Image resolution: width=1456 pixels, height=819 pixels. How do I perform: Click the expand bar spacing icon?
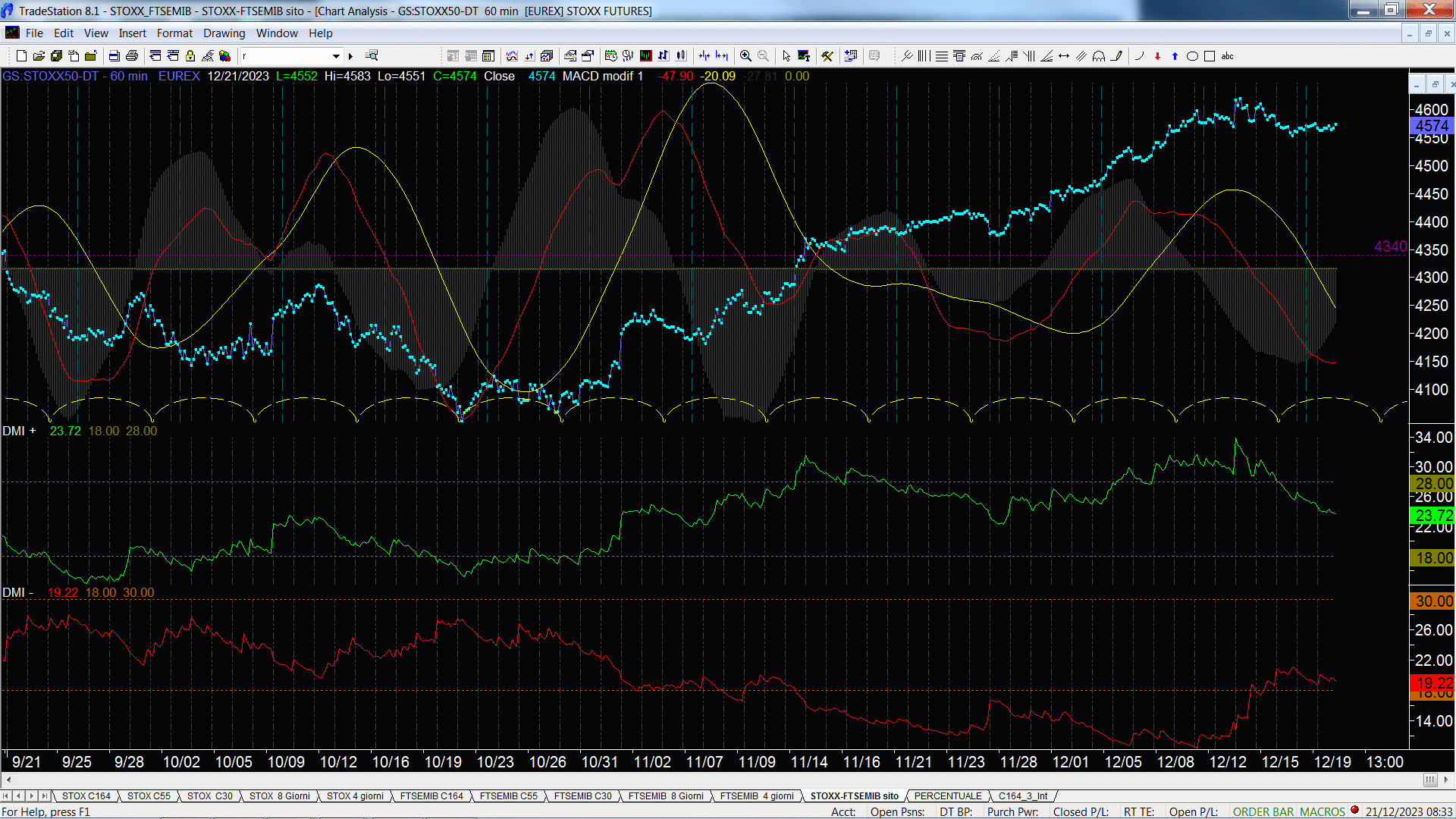point(722,56)
